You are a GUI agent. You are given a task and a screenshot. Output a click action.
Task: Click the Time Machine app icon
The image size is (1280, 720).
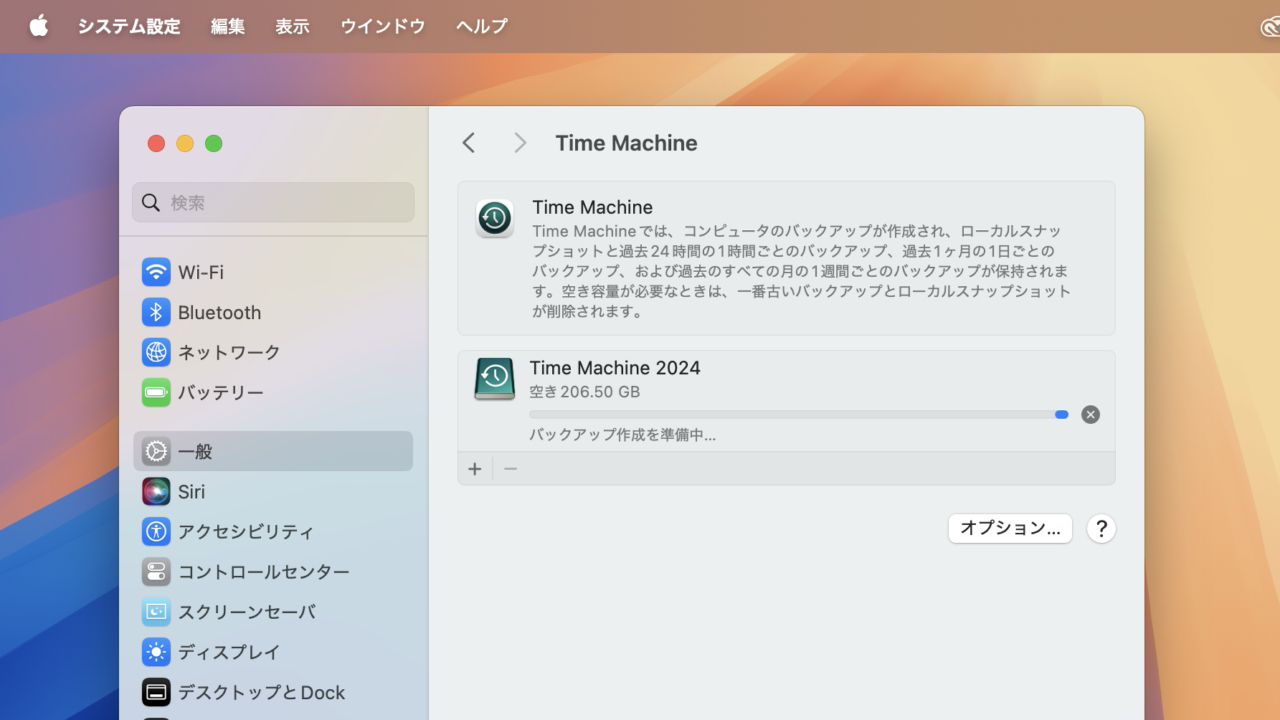(x=495, y=218)
